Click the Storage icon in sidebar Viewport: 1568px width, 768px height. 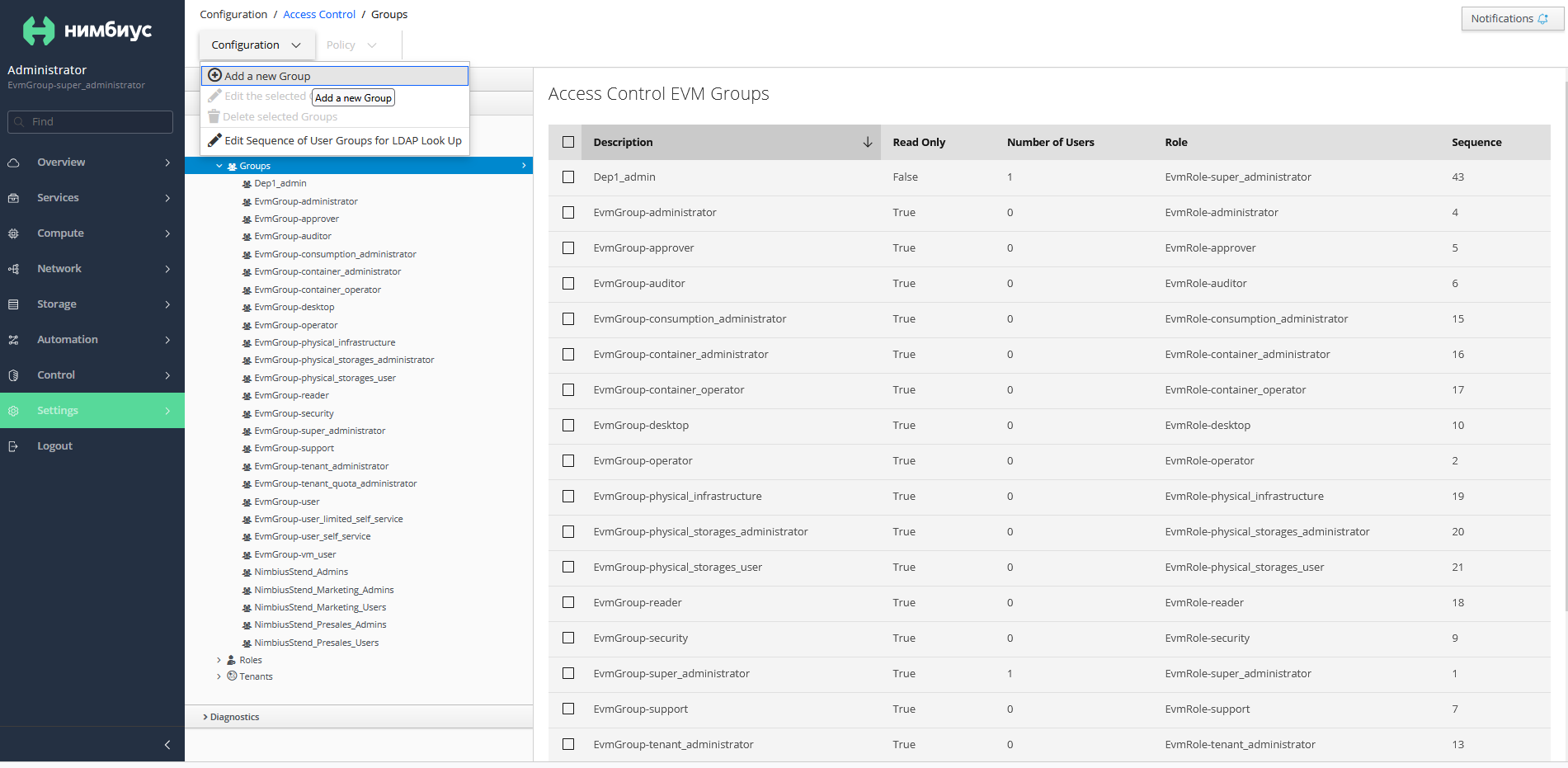(13, 304)
